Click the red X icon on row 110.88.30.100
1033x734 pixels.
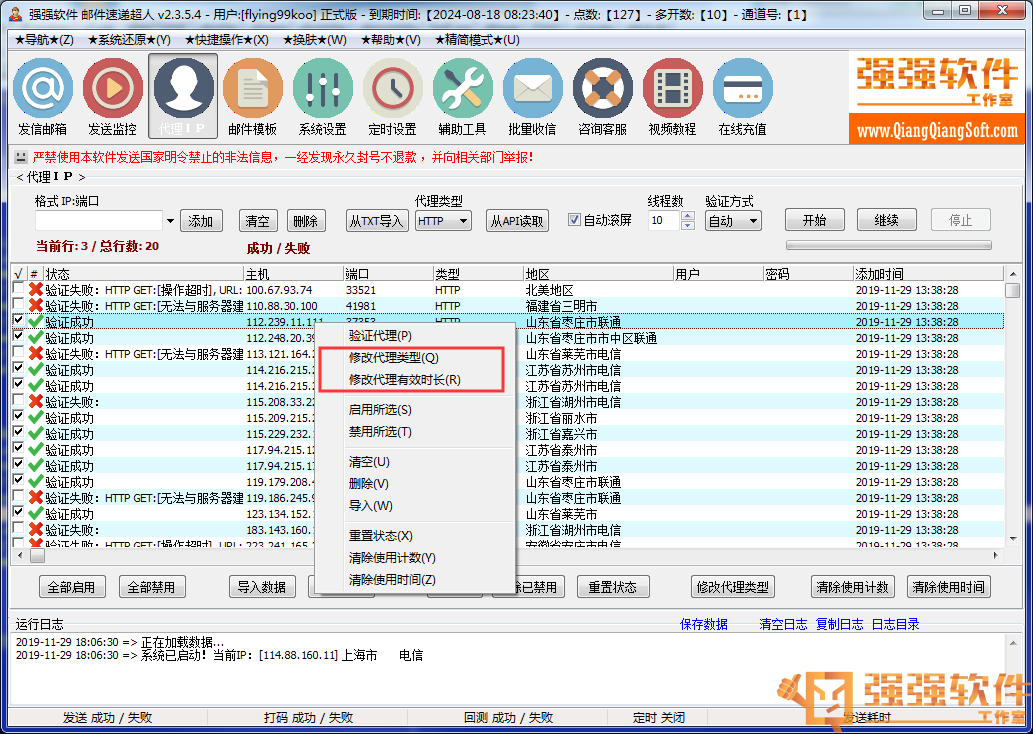(x=36, y=305)
